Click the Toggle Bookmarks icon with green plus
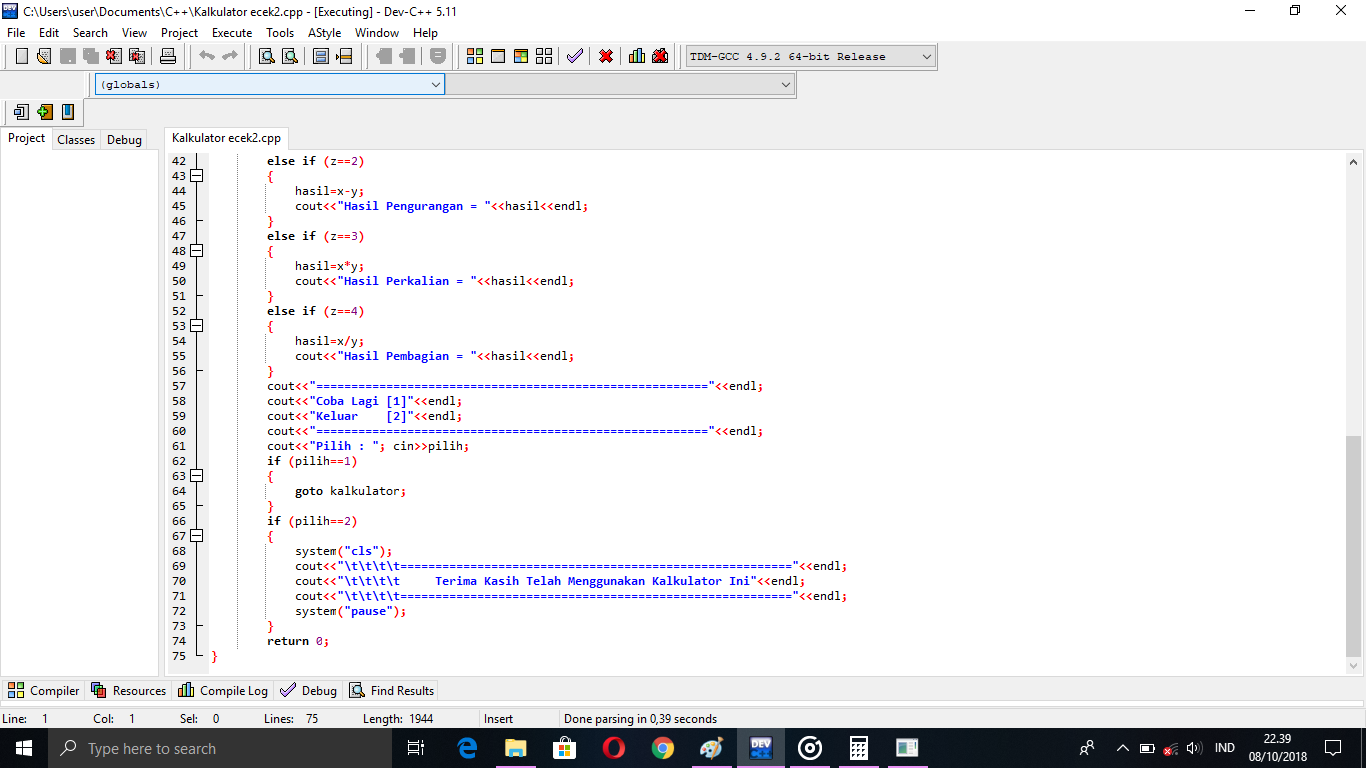Viewport: 1366px width, 768px height. click(x=44, y=112)
